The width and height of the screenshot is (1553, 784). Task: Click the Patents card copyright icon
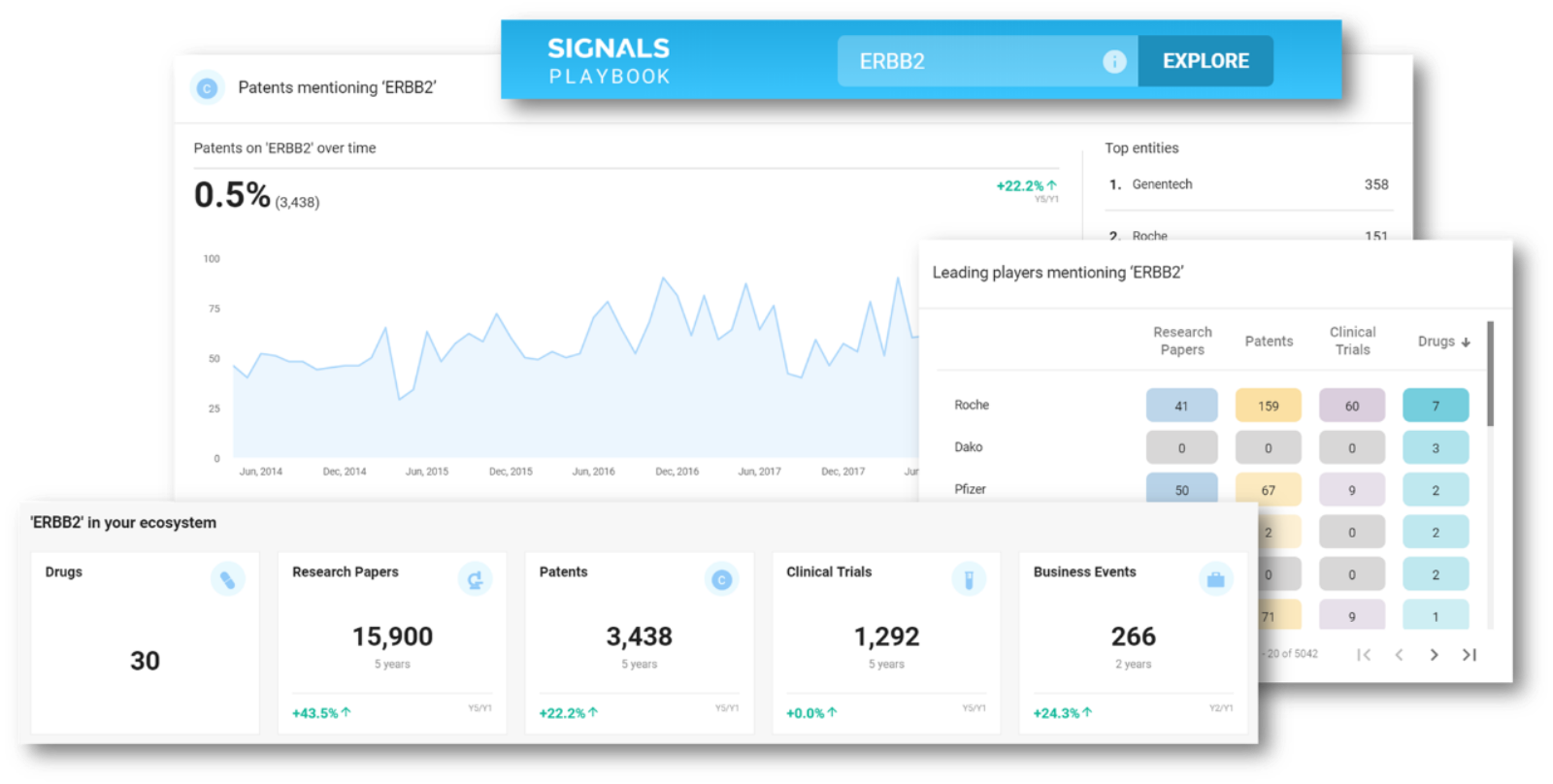click(x=721, y=579)
